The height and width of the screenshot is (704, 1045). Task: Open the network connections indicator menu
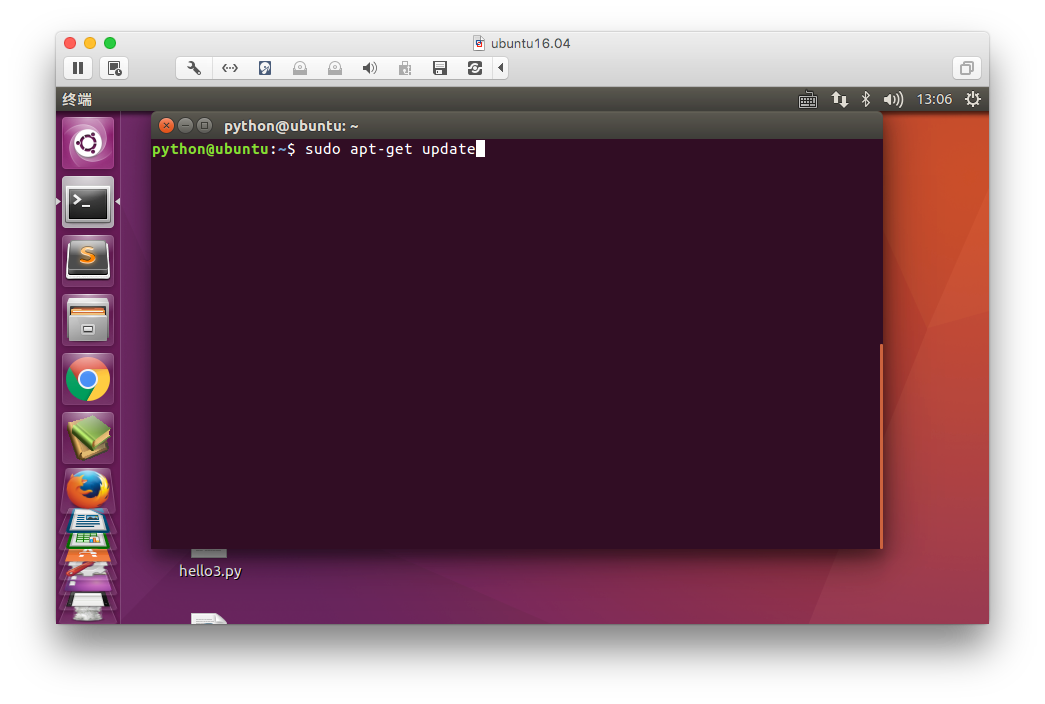[x=840, y=100]
